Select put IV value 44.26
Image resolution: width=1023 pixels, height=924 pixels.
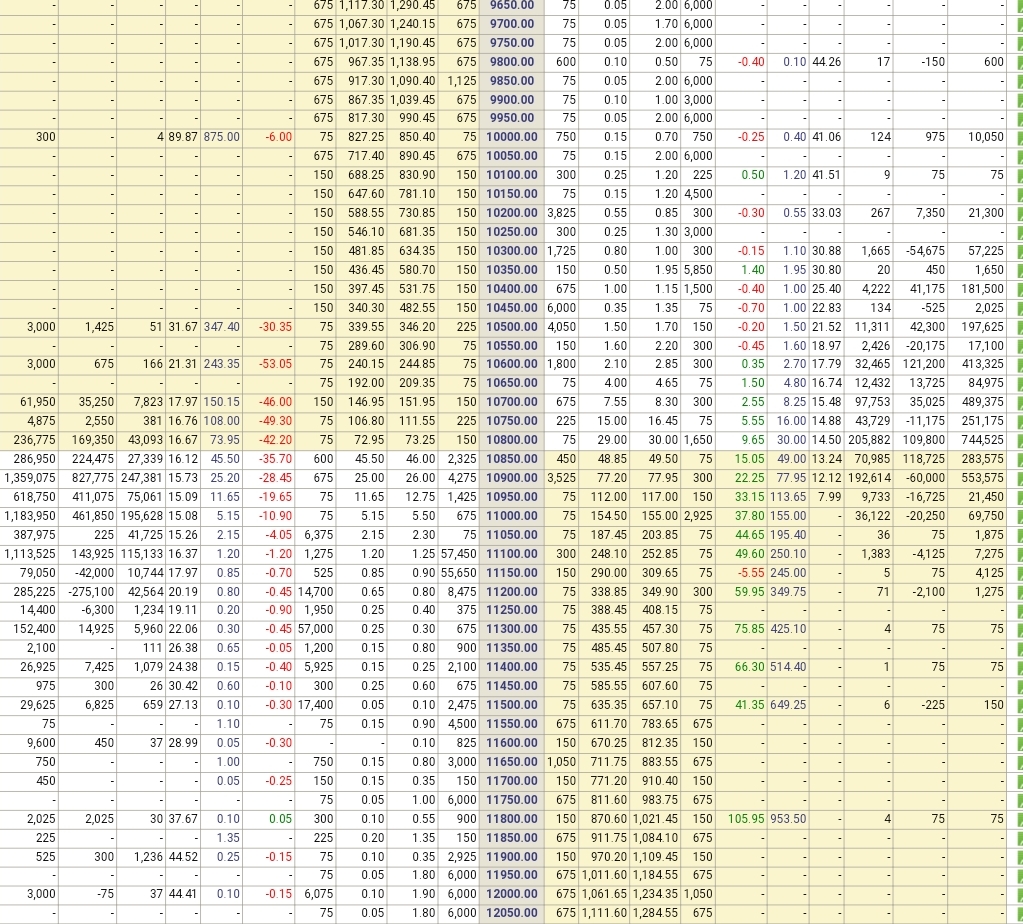(x=827, y=62)
